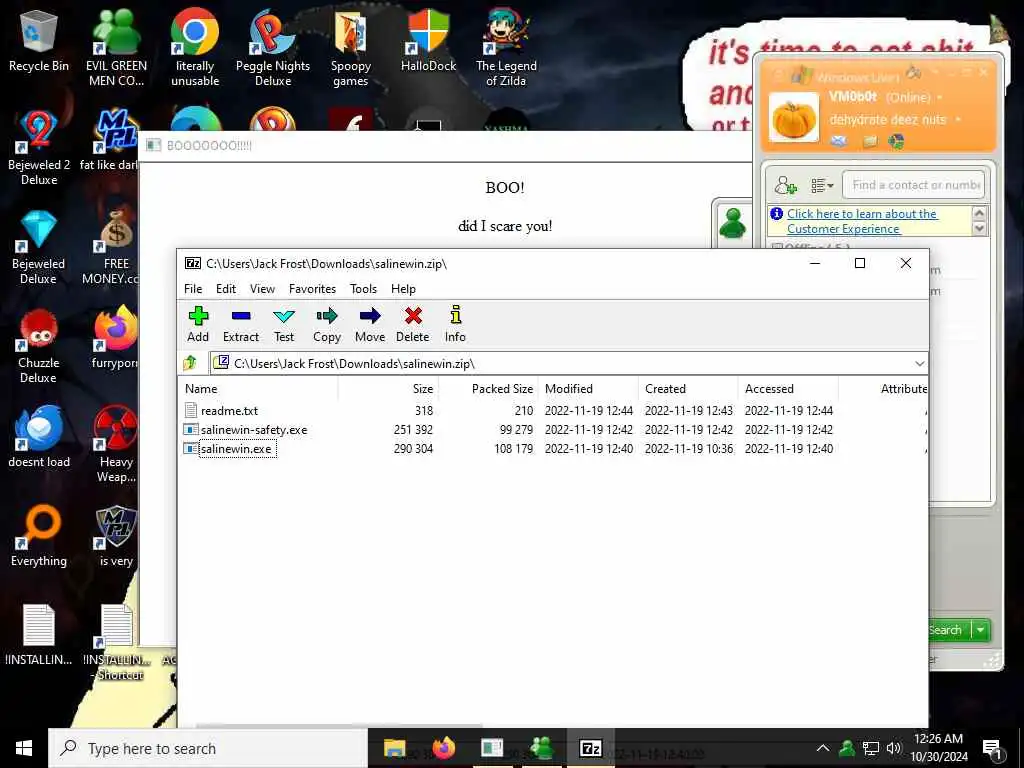Screen dimensions: 1024x768
Task: Click the Extract toolbar icon
Action: (x=241, y=324)
